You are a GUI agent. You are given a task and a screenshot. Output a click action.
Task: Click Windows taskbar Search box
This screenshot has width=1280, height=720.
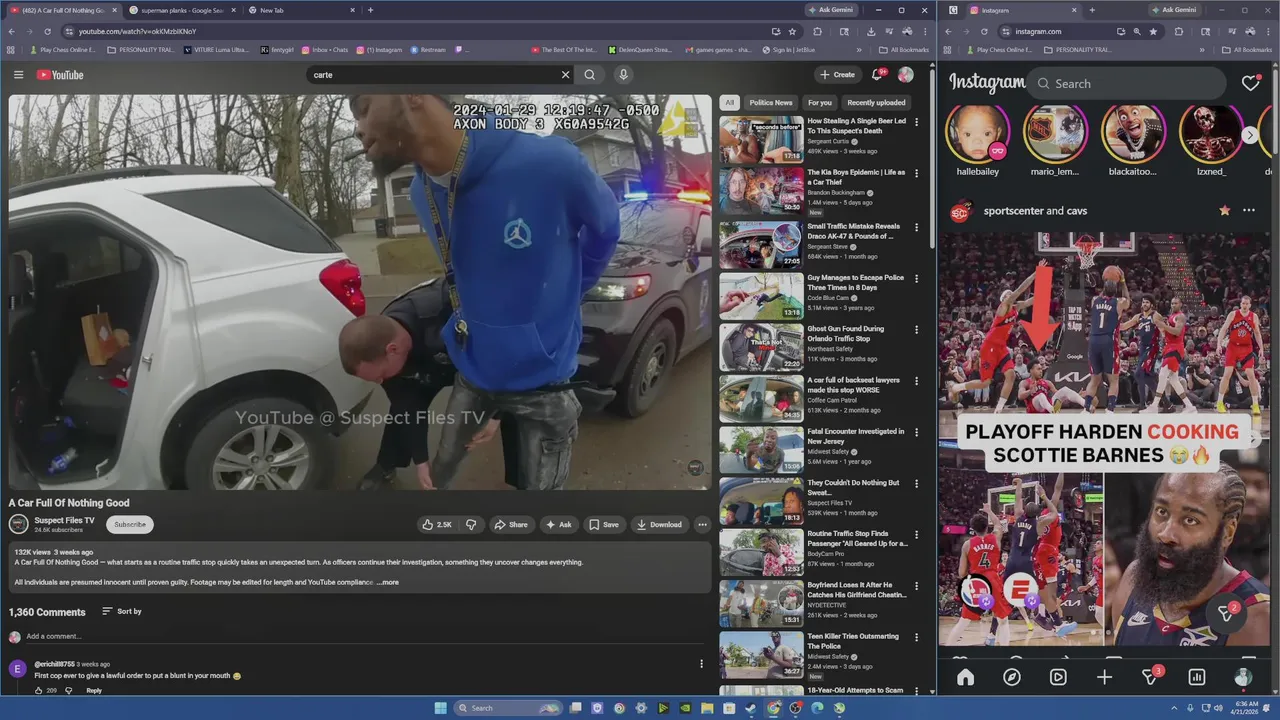click(x=508, y=708)
